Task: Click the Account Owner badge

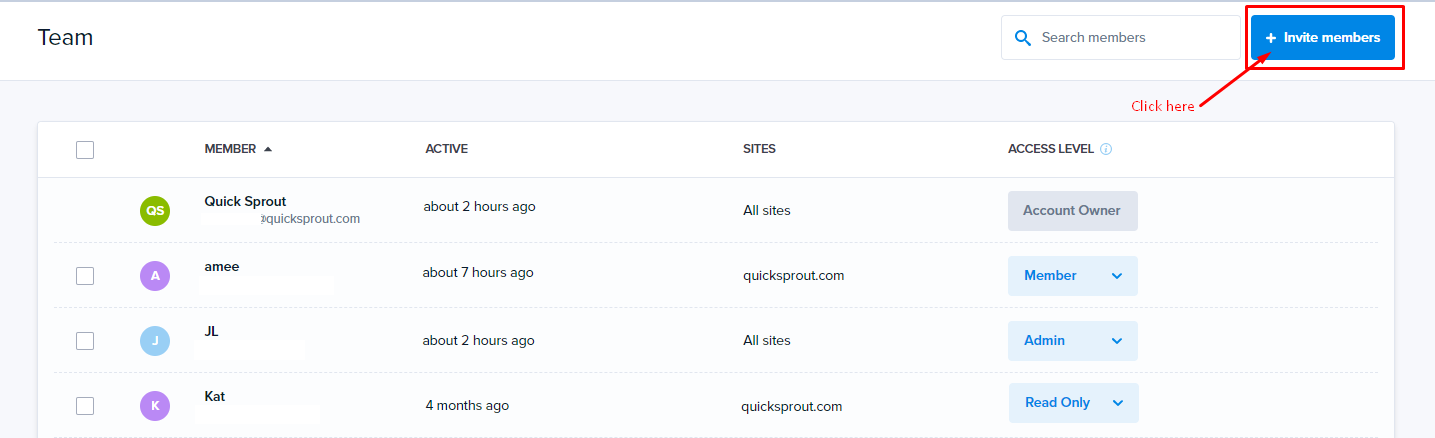Action: pyautogui.click(x=1072, y=211)
